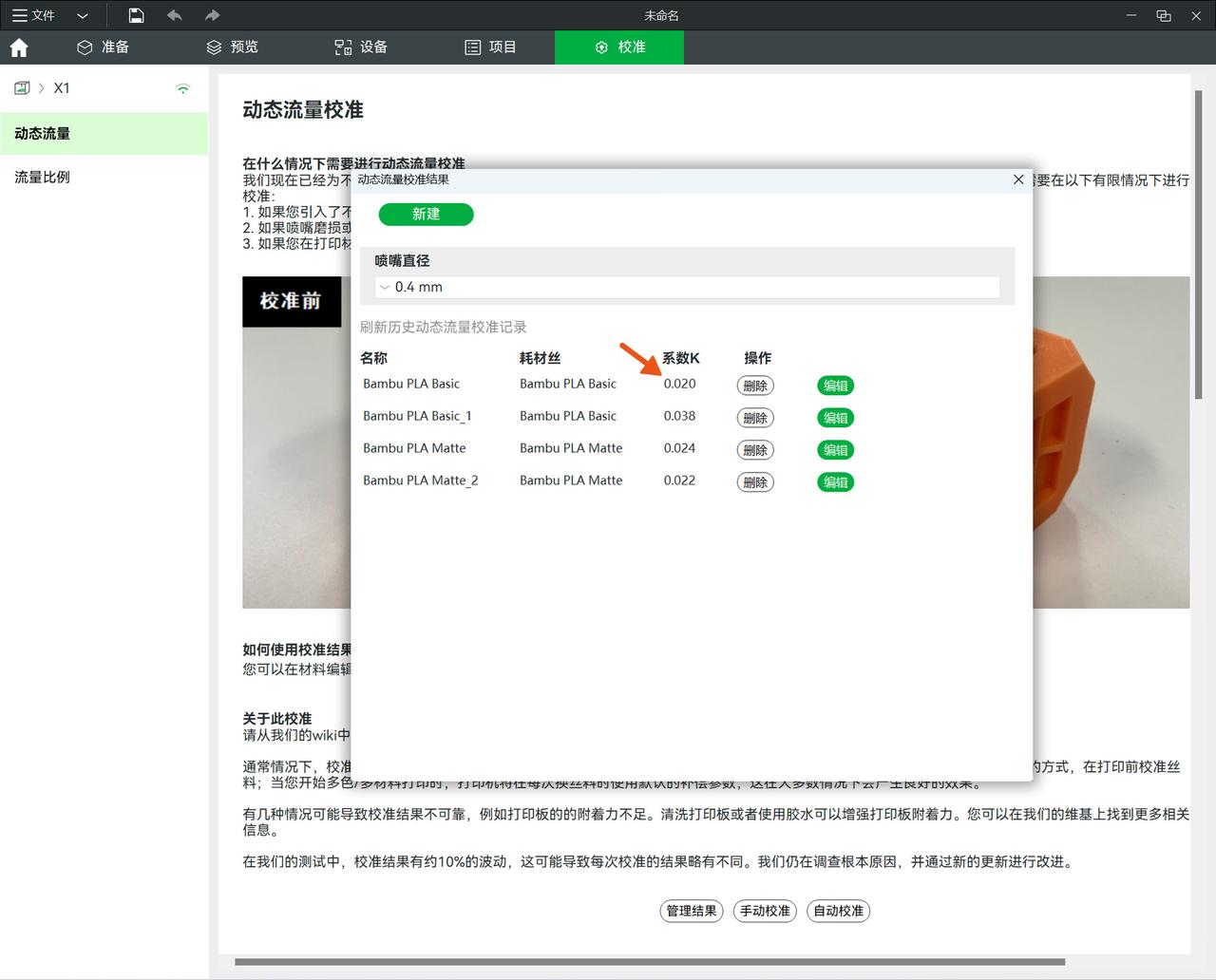Expand the dropdown arrow next to 文件

(83, 15)
